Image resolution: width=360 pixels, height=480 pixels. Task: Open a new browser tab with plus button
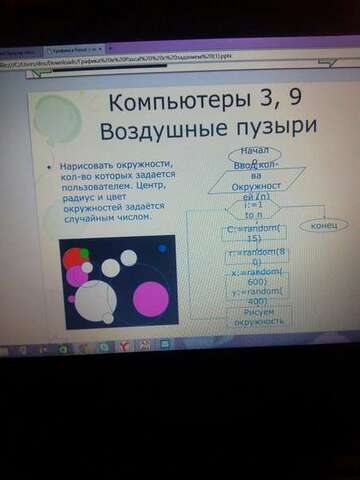click(110, 49)
